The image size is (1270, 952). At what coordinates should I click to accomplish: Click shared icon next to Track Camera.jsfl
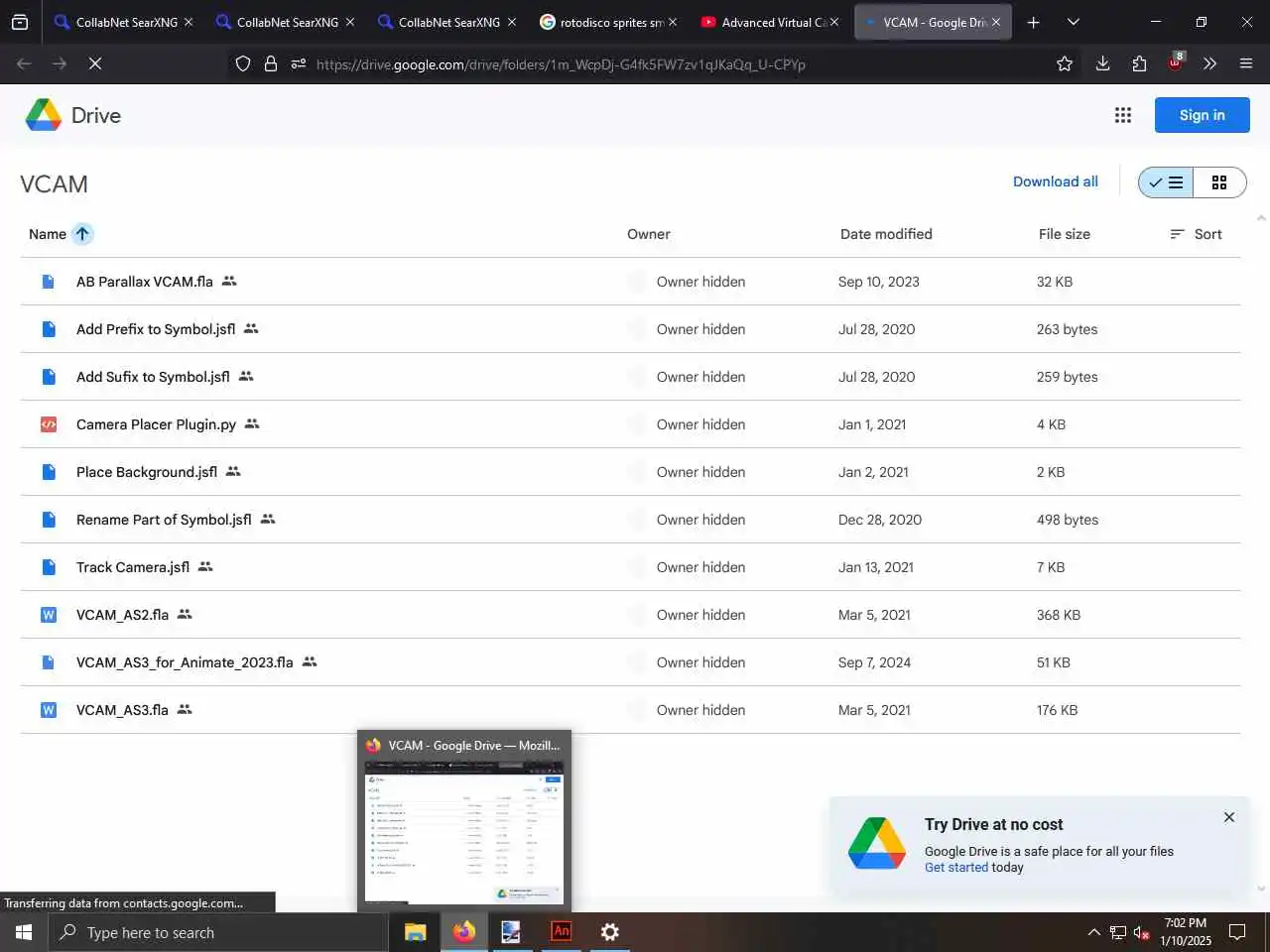point(205,567)
